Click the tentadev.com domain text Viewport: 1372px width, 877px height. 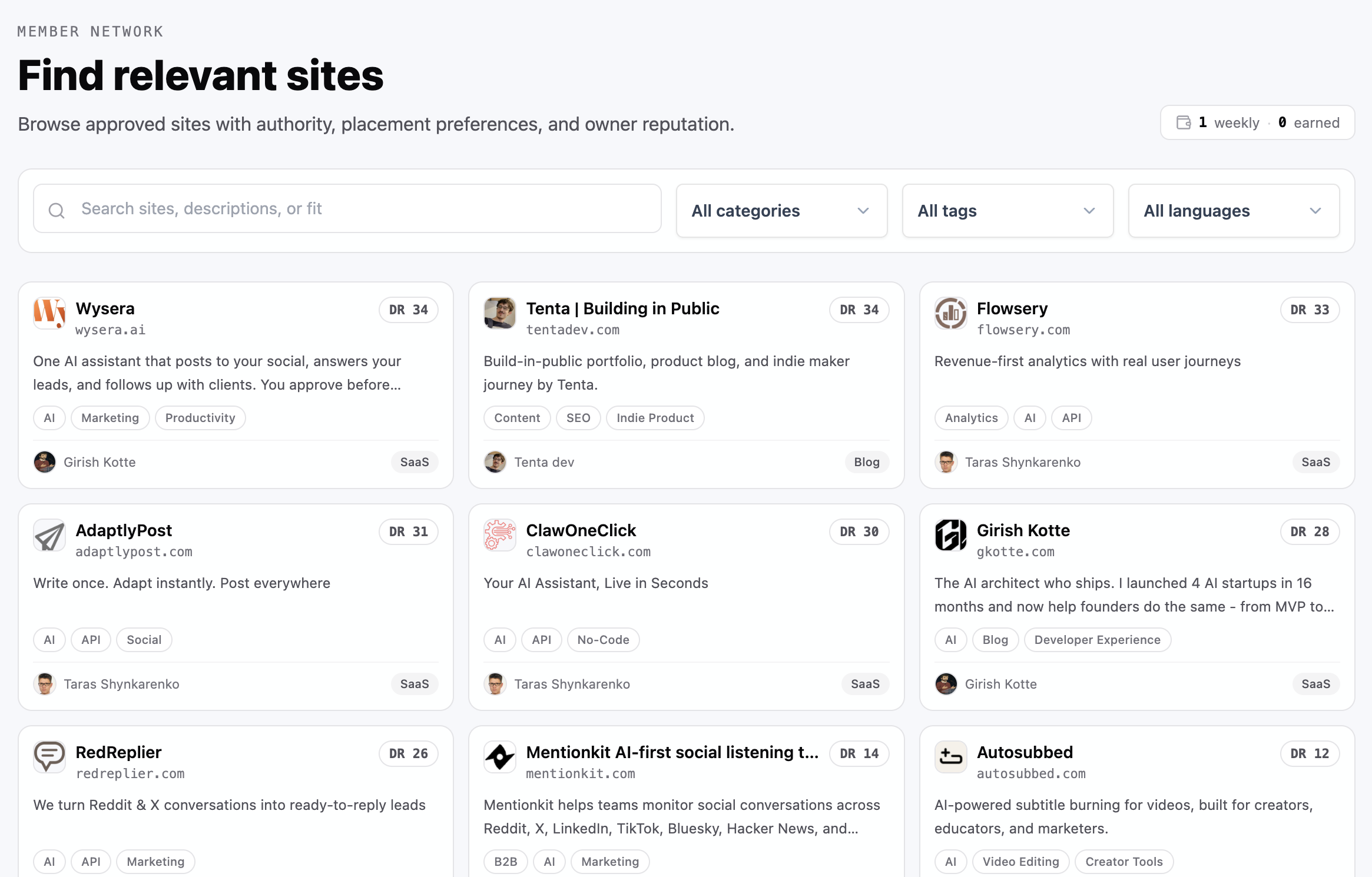[x=572, y=330]
